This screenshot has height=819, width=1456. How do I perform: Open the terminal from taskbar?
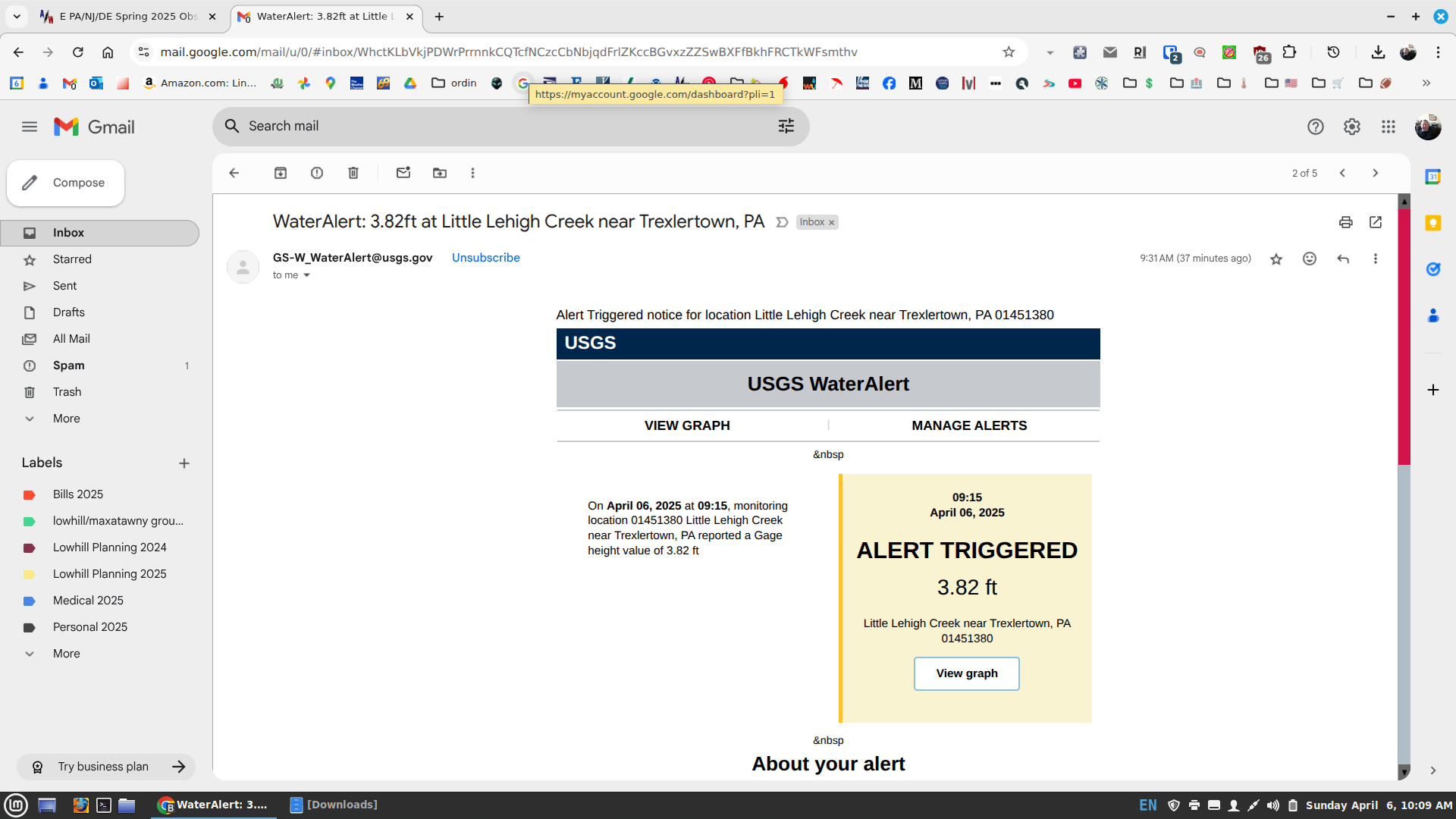pos(104,805)
